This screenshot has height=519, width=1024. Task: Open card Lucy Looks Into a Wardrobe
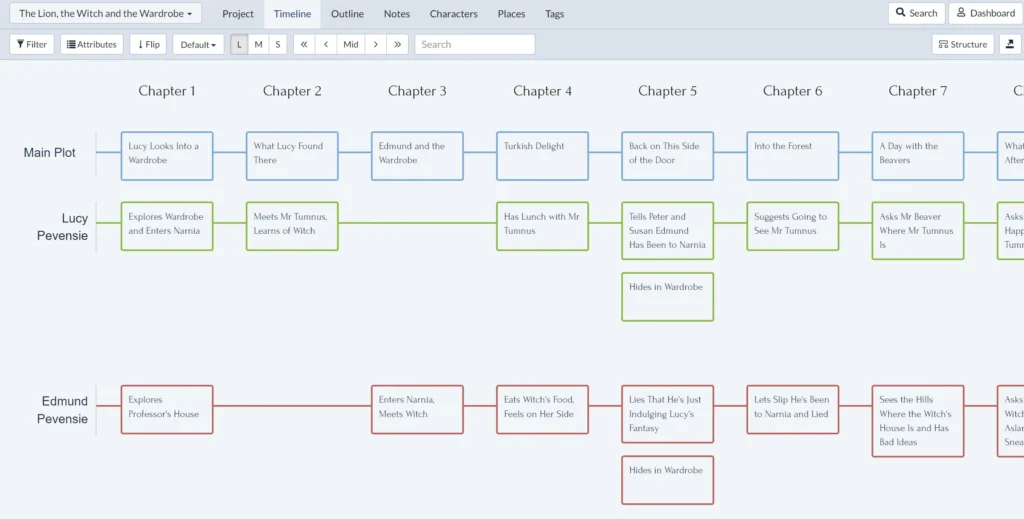[167, 156]
